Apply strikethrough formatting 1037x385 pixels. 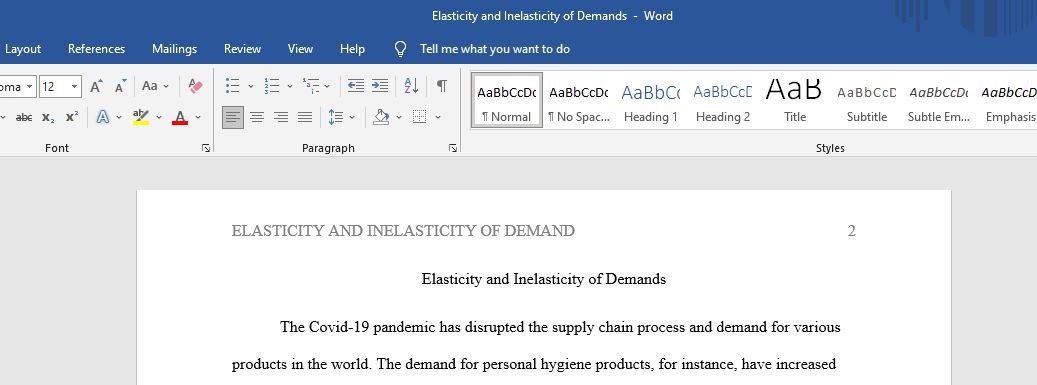click(24, 117)
